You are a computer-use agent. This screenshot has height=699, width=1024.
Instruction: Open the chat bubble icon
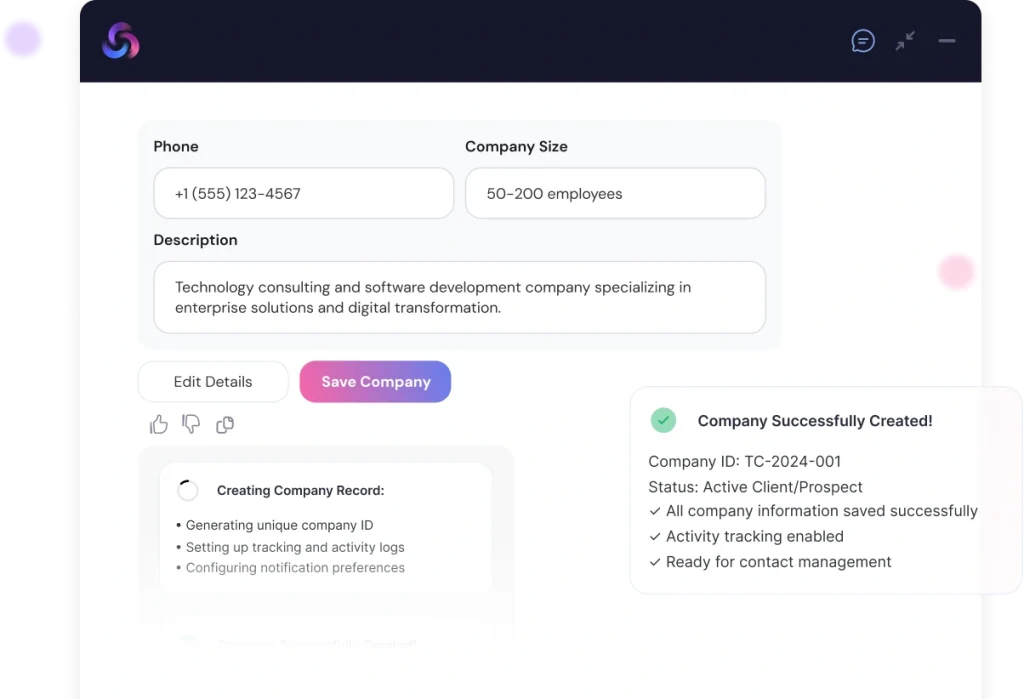(863, 41)
